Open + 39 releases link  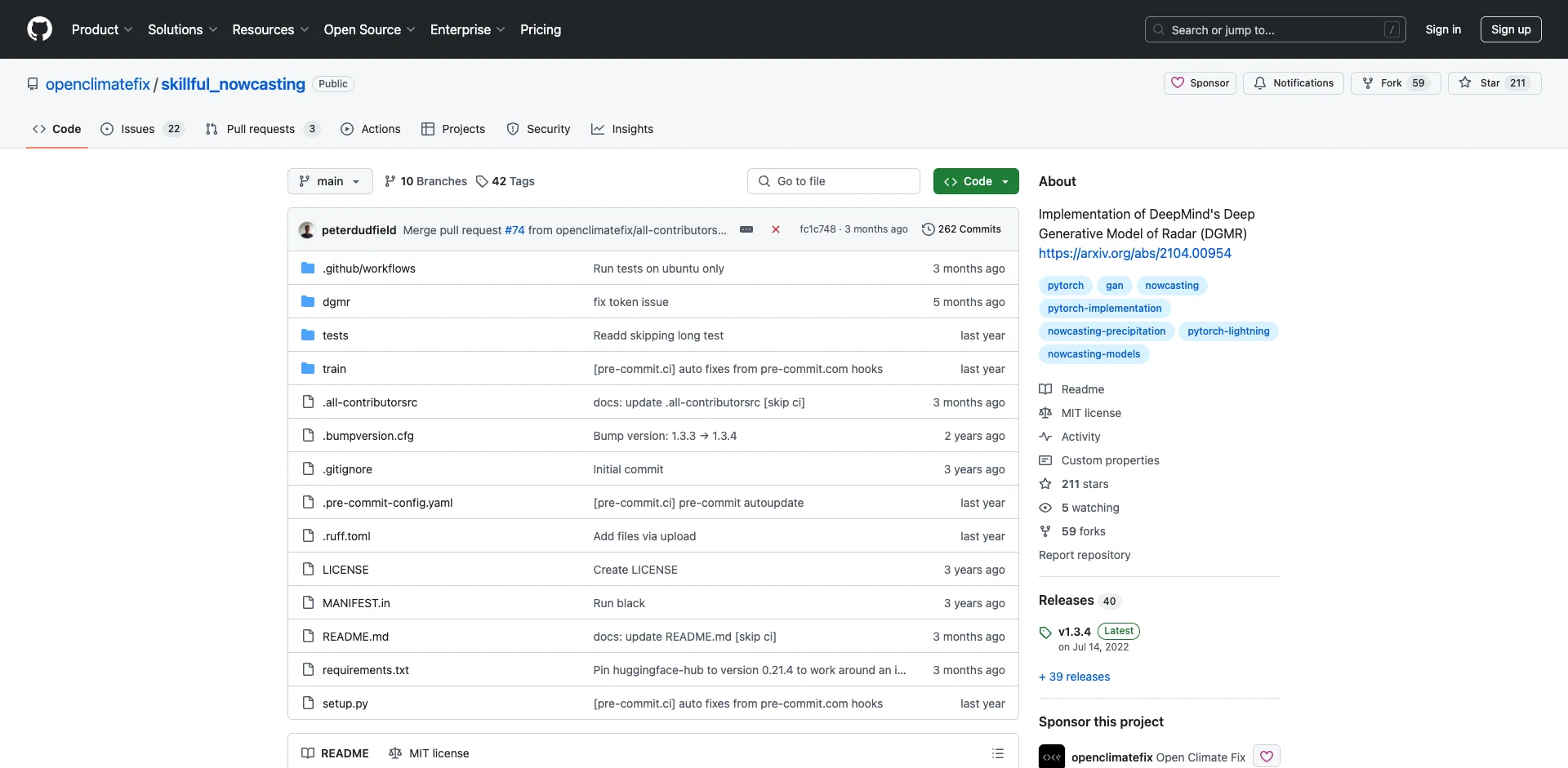pos(1074,677)
